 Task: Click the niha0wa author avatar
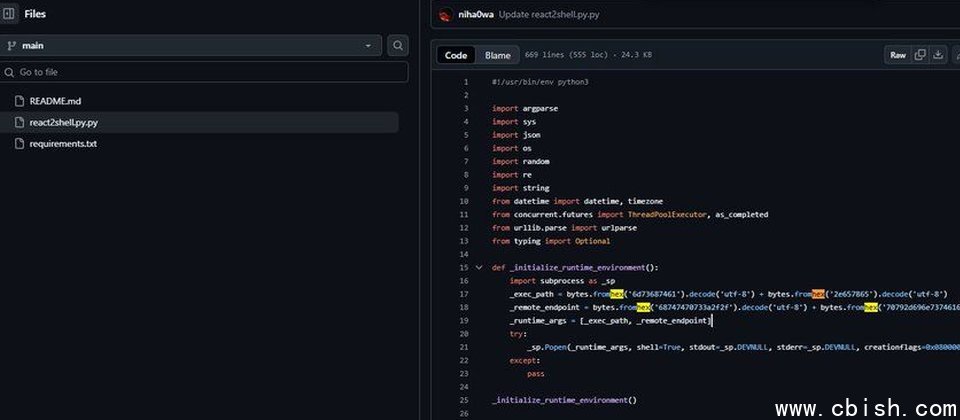point(447,16)
